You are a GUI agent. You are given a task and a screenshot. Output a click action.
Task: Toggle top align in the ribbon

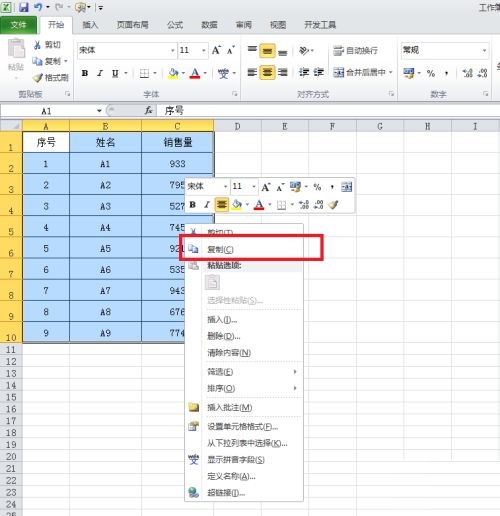tap(252, 50)
